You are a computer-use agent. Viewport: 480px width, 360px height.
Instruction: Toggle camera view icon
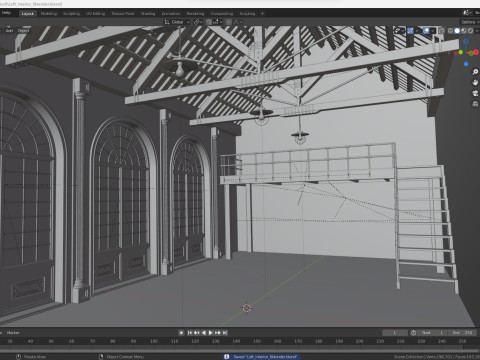tap(475, 93)
